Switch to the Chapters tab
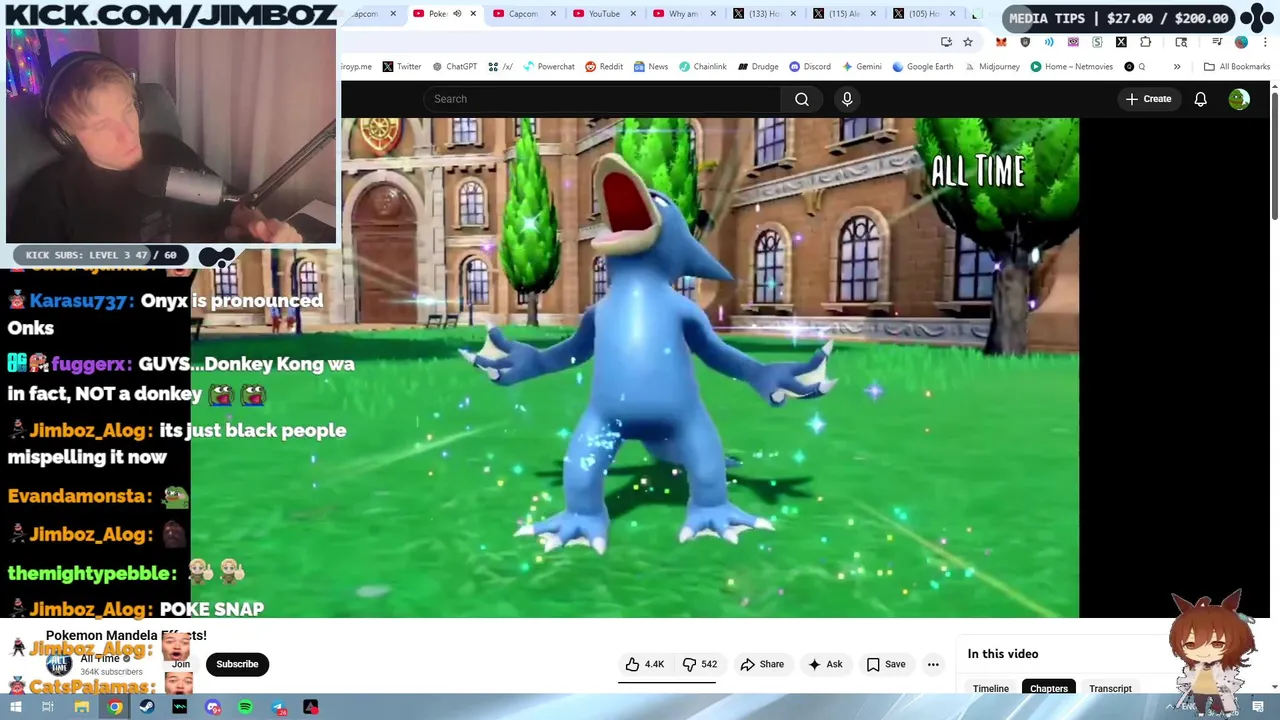This screenshot has width=1280, height=720. (1049, 688)
